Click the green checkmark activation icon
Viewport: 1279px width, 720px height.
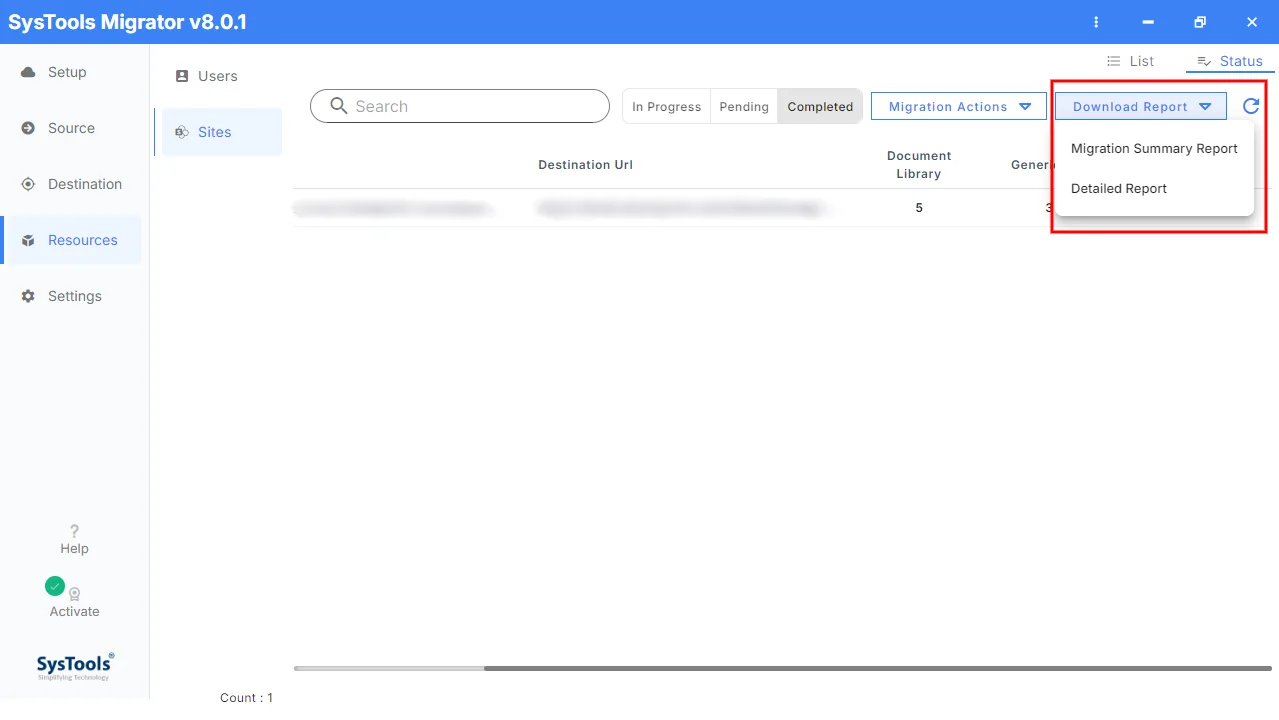[55, 586]
